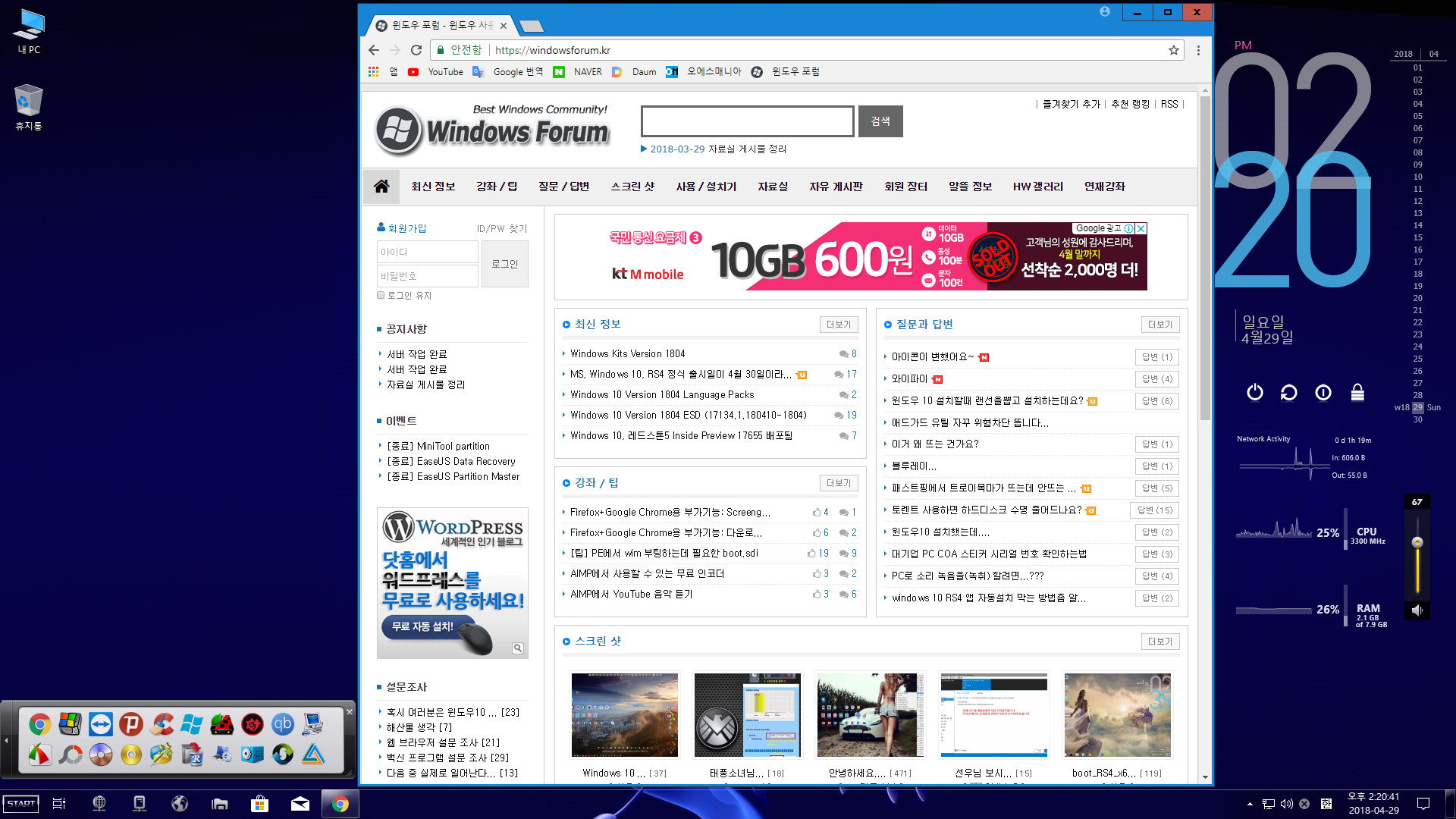Image resolution: width=1456 pixels, height=819 pixels.
Task: Click the WordPress ad magnifier icon
Action: 518,648
